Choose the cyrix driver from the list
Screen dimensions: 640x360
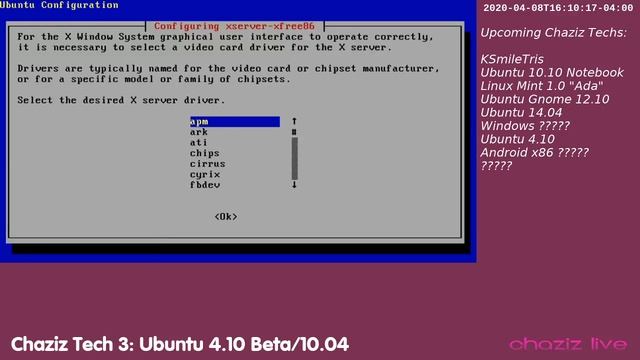click(x=205, y=175)
